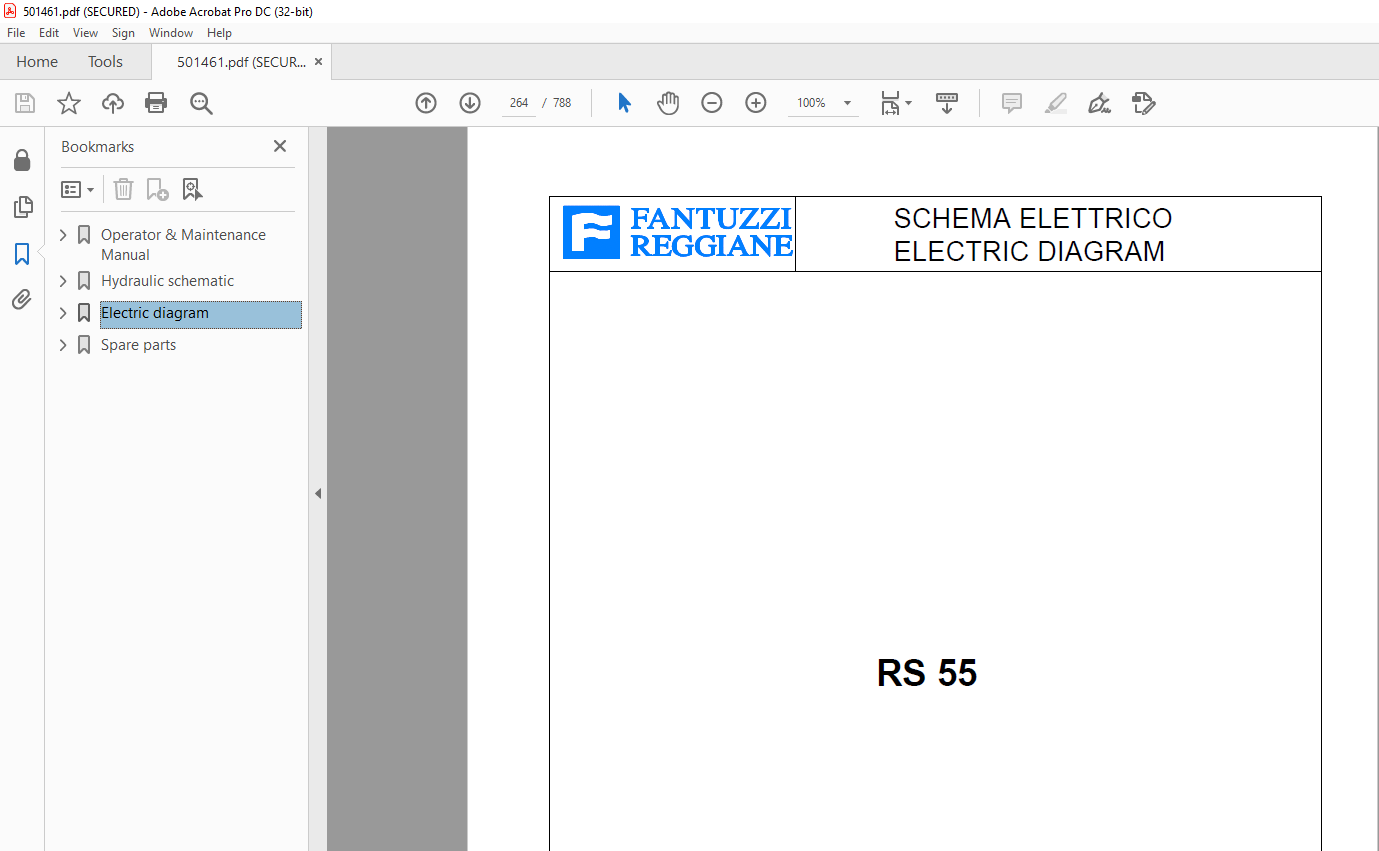Screen dimensions: 1379x851
Task: Open the File menu
Action: [x=16, y=33]
